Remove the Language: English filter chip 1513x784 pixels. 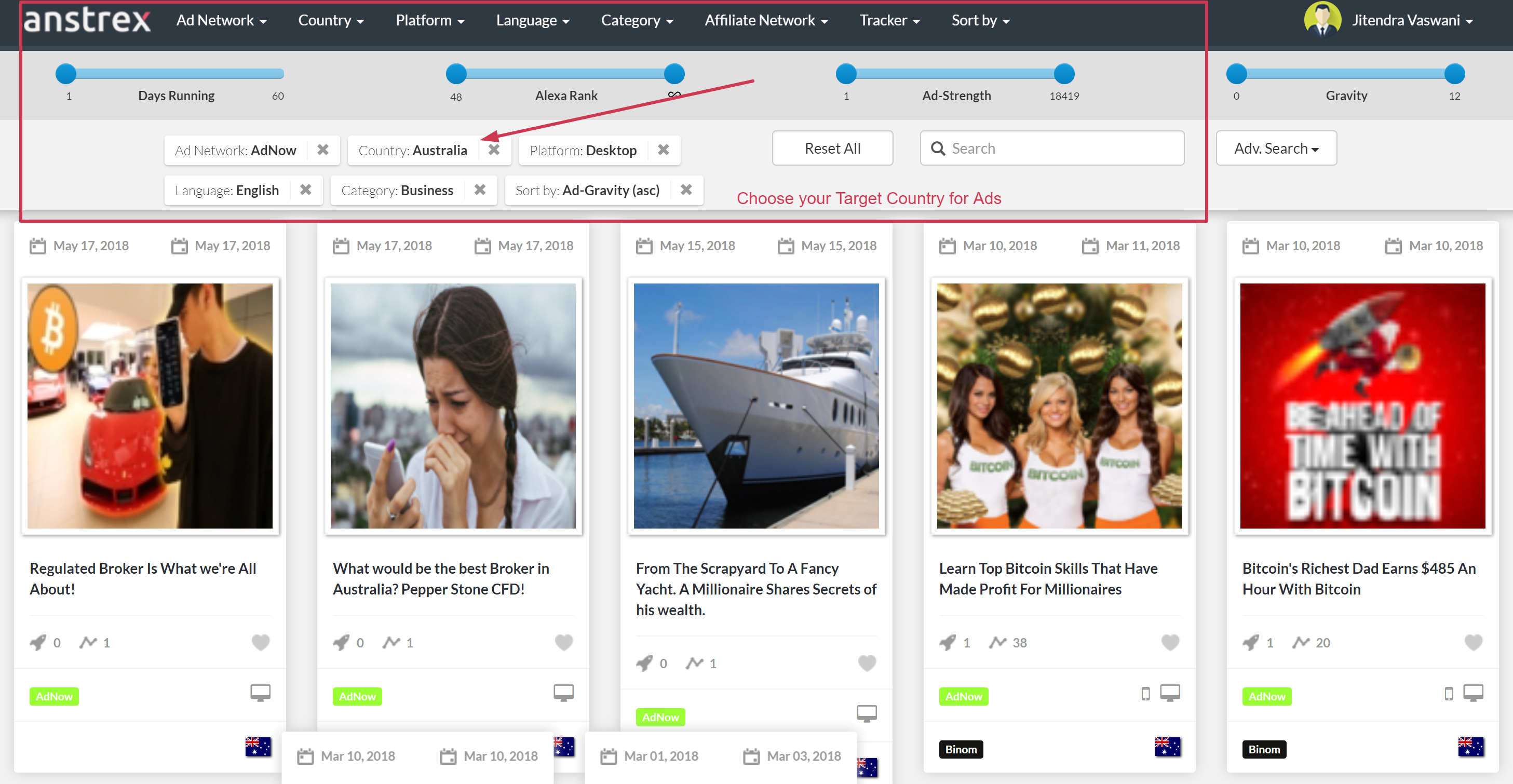point(305,190)
